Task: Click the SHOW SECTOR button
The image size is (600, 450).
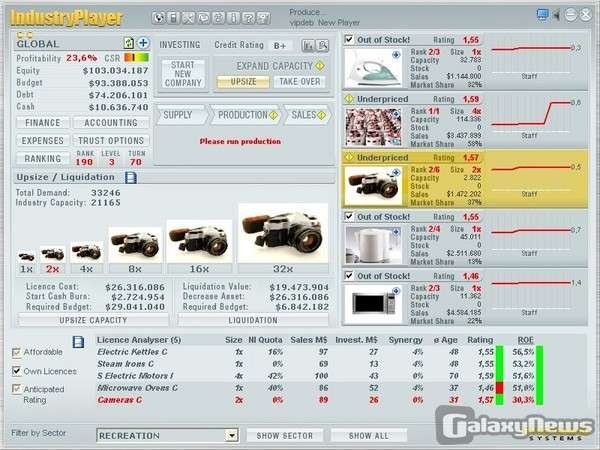Action: pos(285,435)
